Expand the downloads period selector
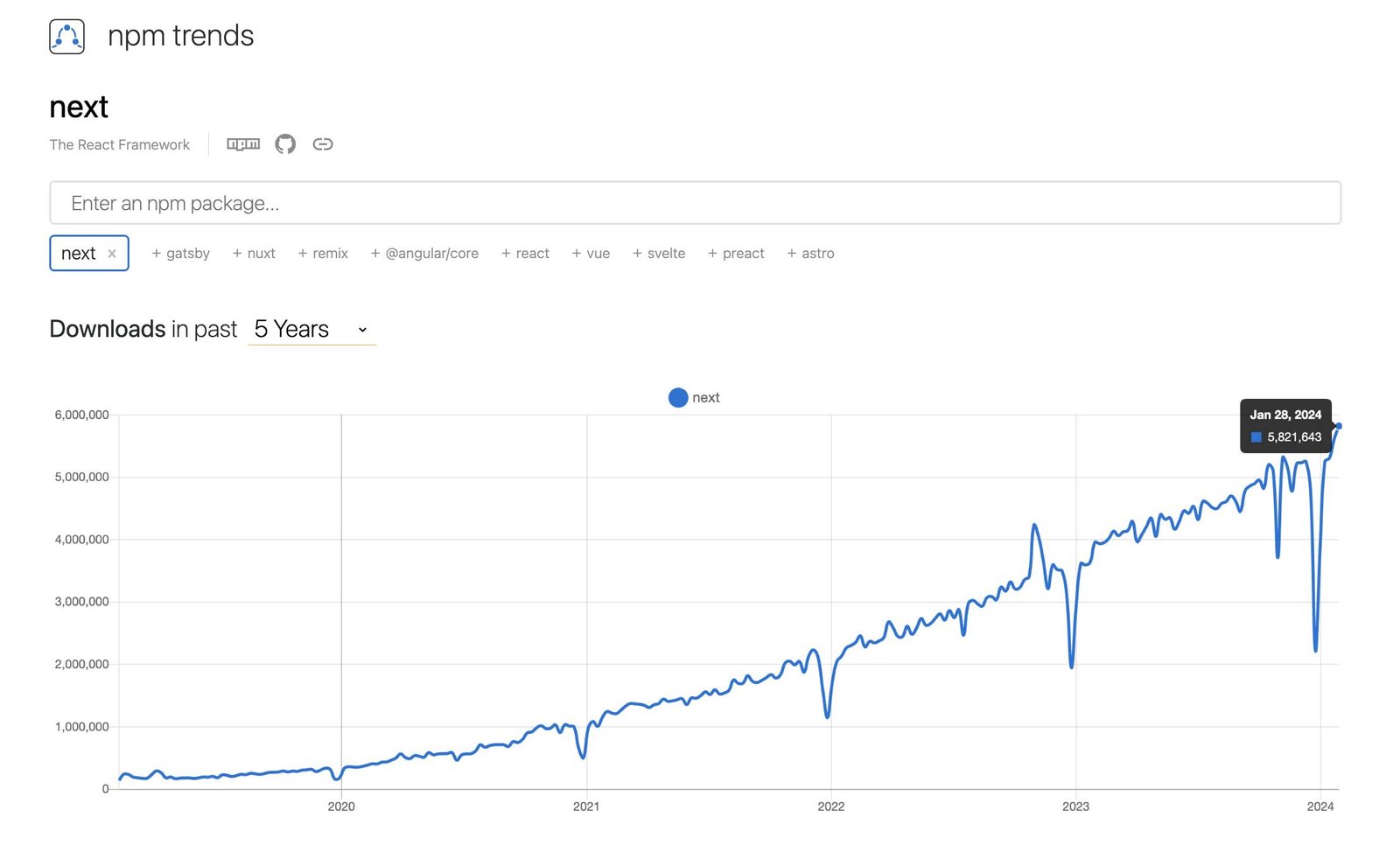1400x852 pixels. pos(311,329)
